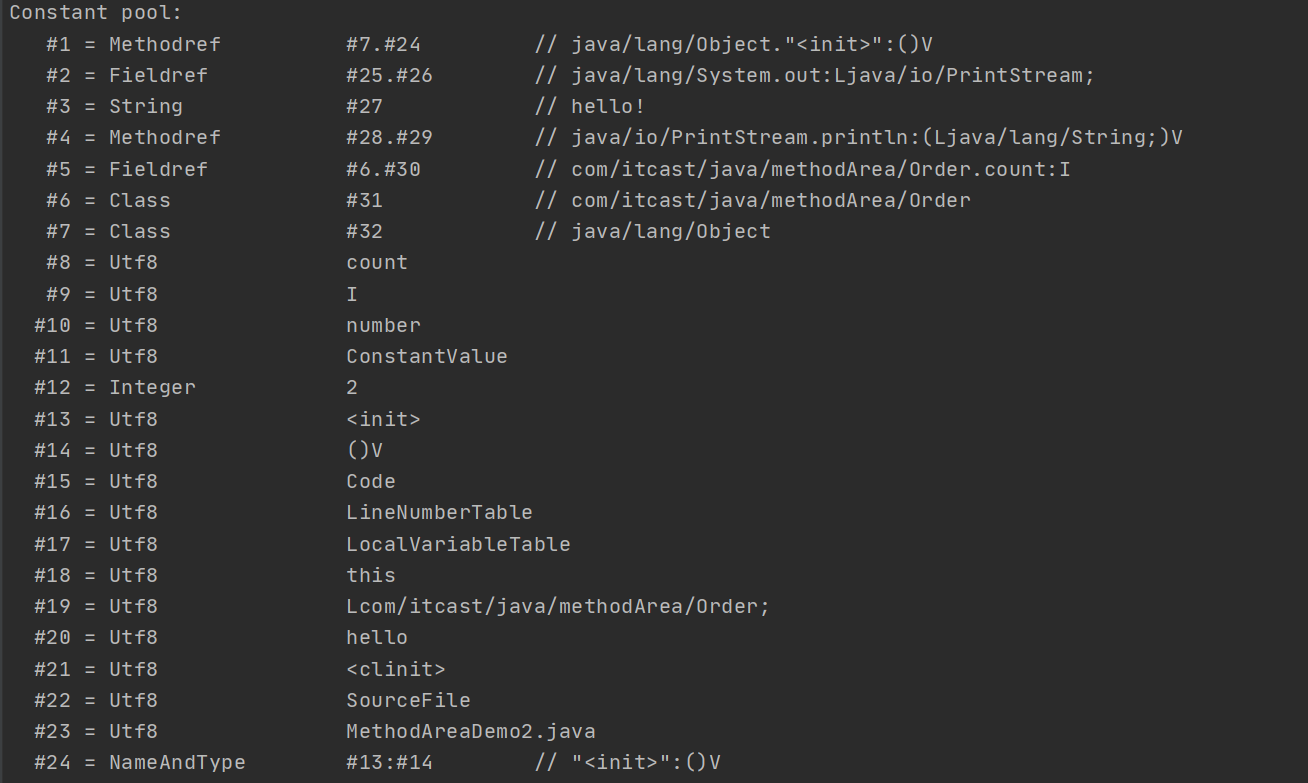The height and width of the screenshot is (783, 1308).
Task: Click the #25.#26 reference on Fieldref line
Action: coord(389,75)
